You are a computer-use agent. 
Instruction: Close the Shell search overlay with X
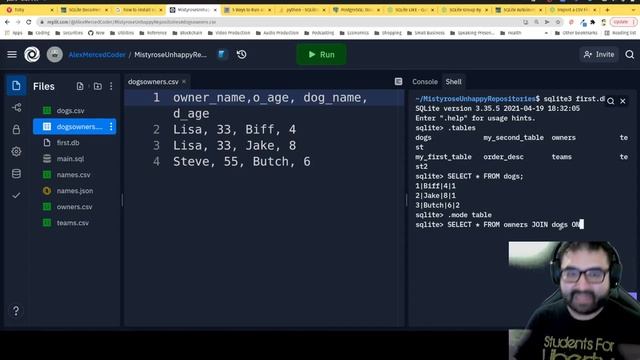pyautogui.click(x=623, y=101)
